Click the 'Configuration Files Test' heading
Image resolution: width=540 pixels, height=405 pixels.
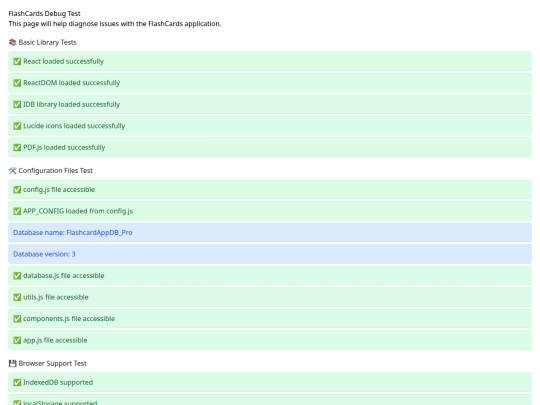(x=55, y=171)
